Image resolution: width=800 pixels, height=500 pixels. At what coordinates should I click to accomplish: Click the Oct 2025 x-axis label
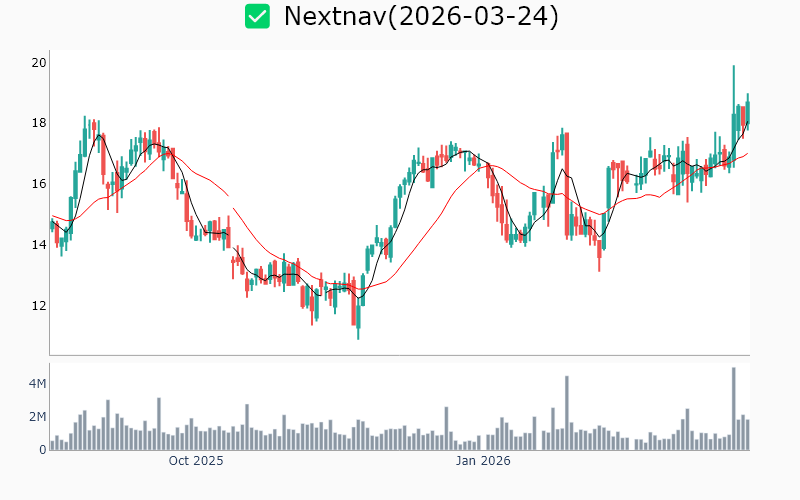click(x=196, y=461)
